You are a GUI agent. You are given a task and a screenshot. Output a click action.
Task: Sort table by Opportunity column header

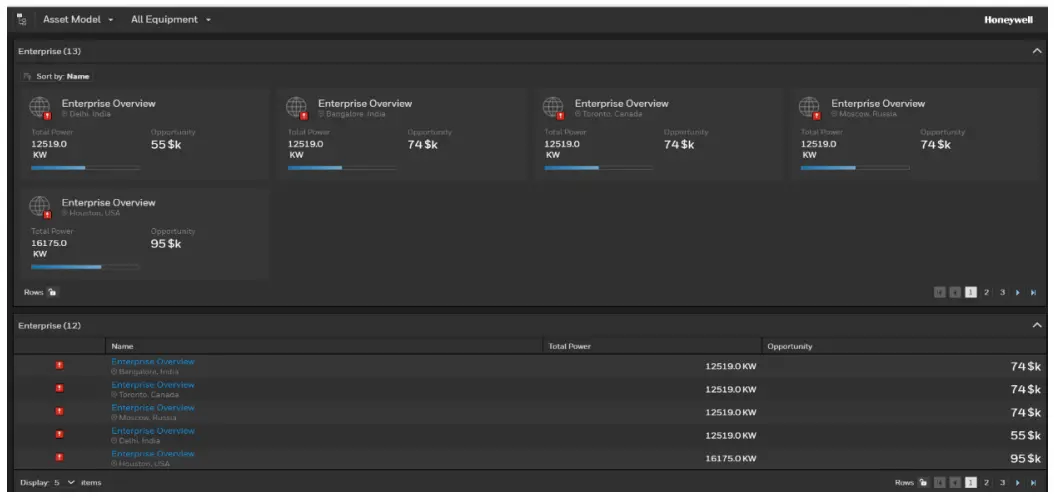coord(903,346)
